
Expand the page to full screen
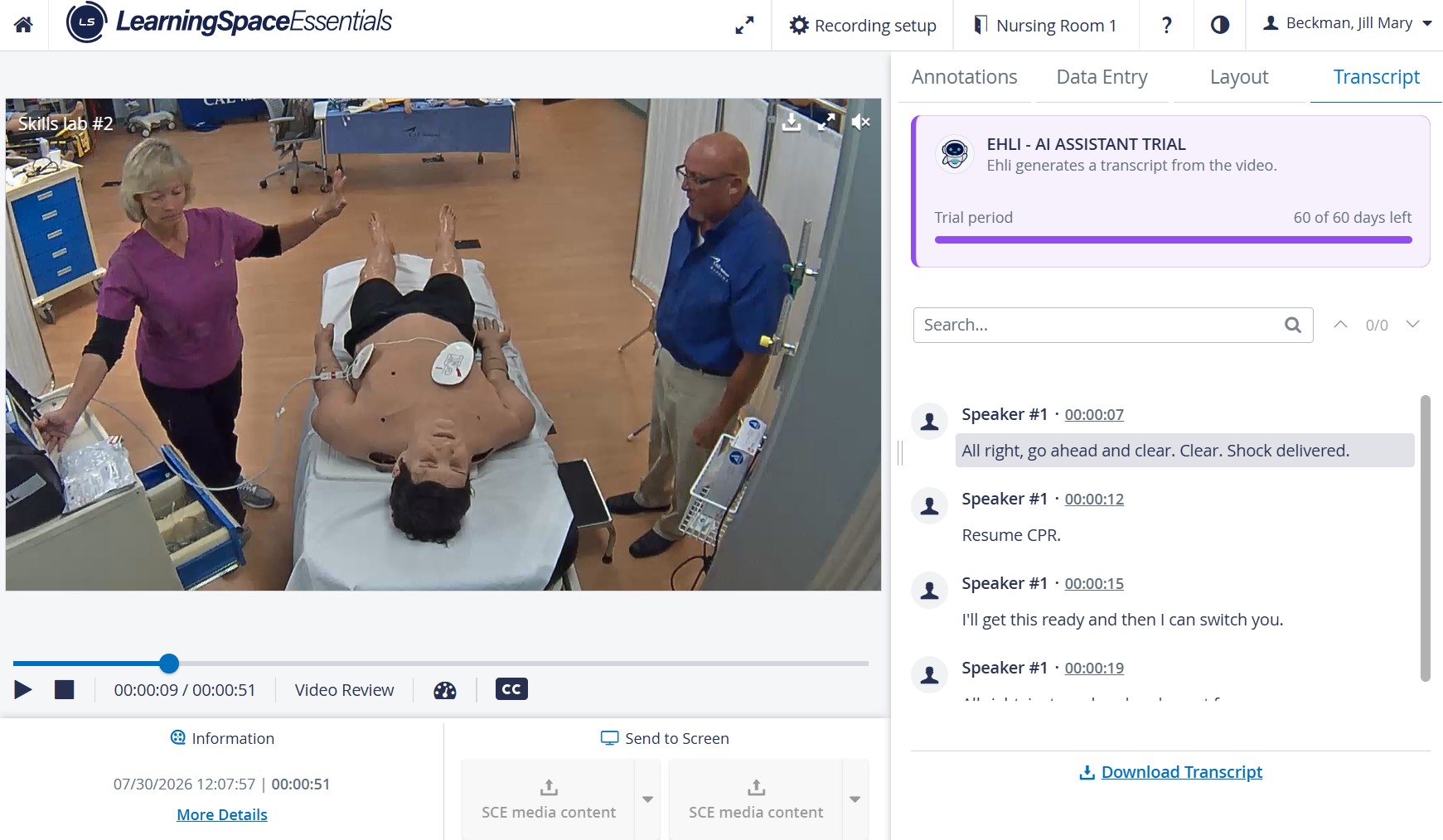[744, 26]
